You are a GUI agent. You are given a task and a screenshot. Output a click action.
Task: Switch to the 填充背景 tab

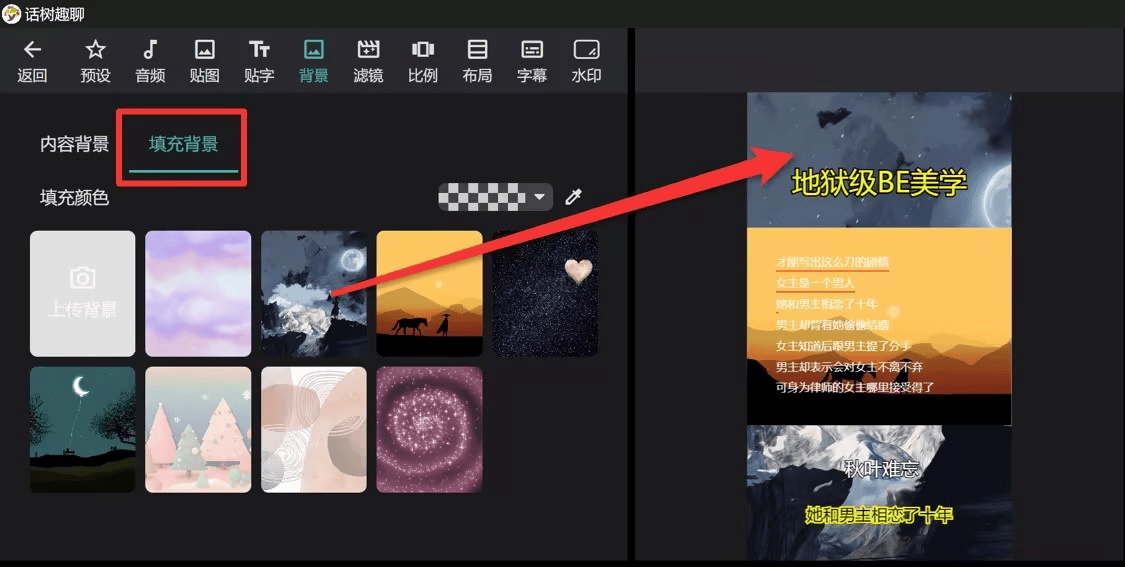coord(183,144)
